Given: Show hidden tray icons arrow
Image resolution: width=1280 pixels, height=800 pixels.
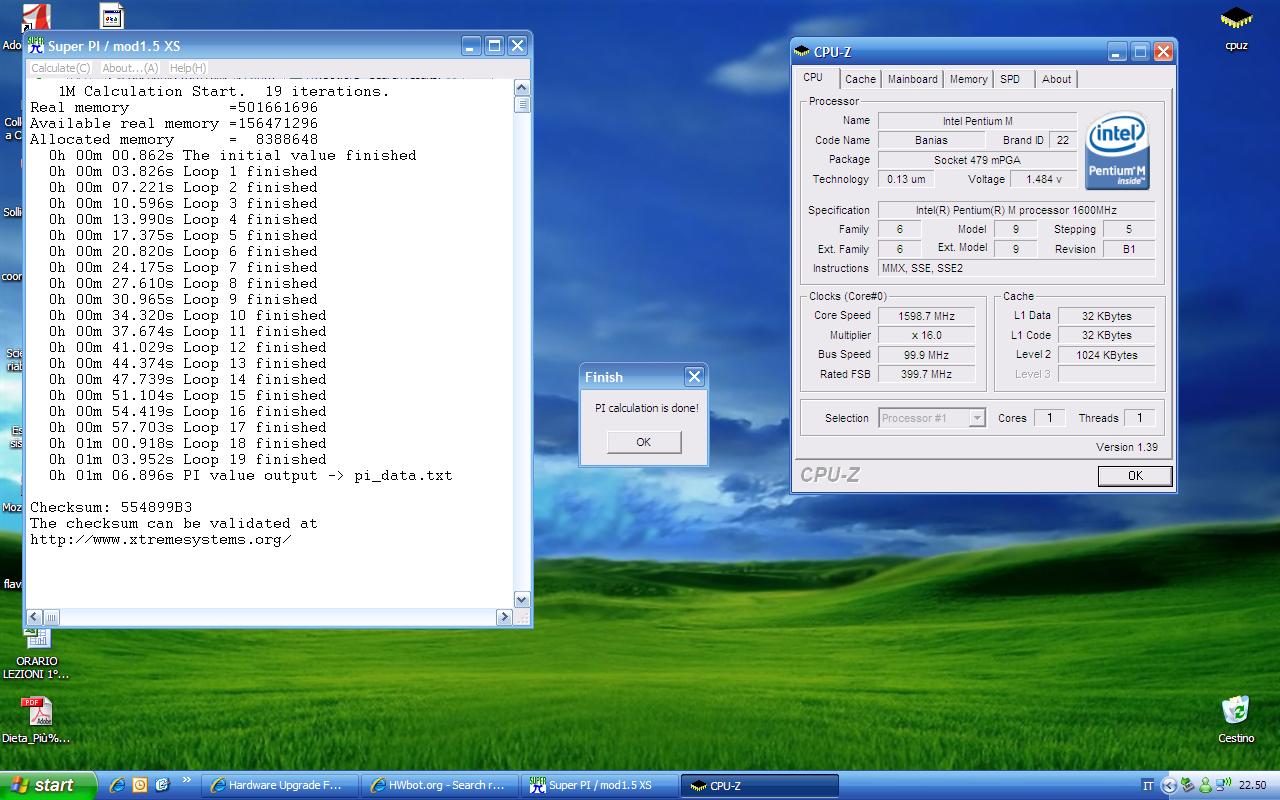Looking at the screenshot, I should point(1170,786).
